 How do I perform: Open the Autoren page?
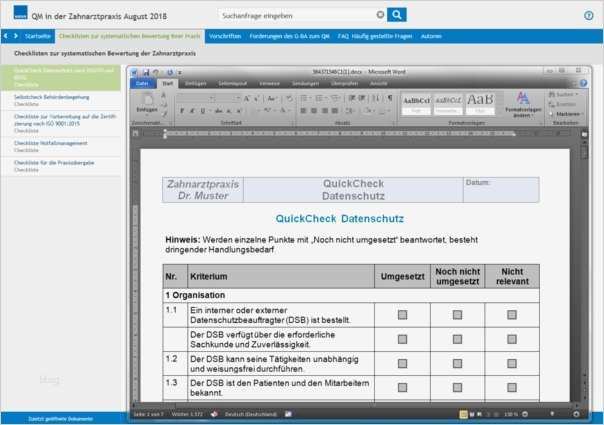431,36
